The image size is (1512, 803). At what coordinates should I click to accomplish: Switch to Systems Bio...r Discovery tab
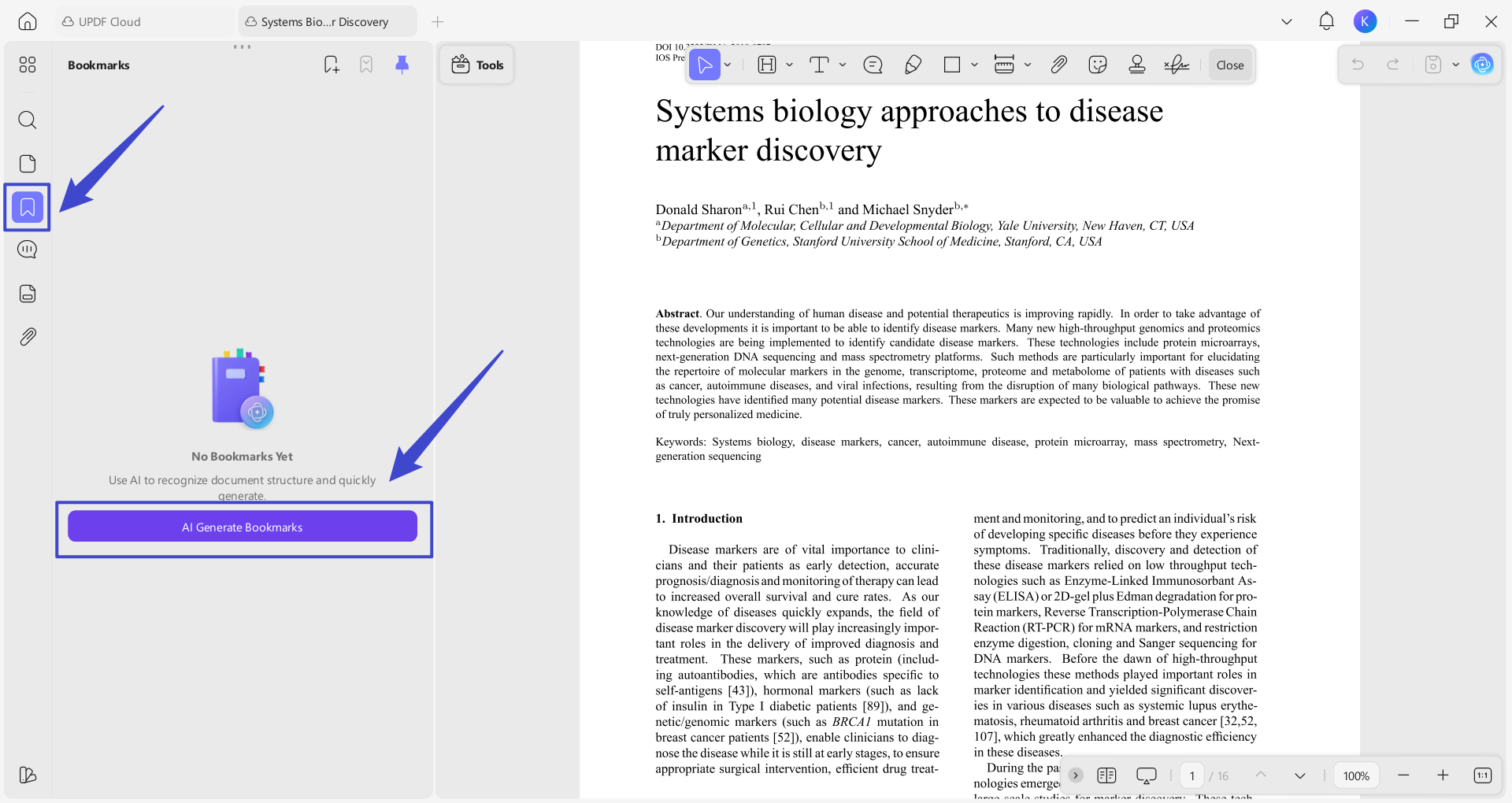[324, 22]
